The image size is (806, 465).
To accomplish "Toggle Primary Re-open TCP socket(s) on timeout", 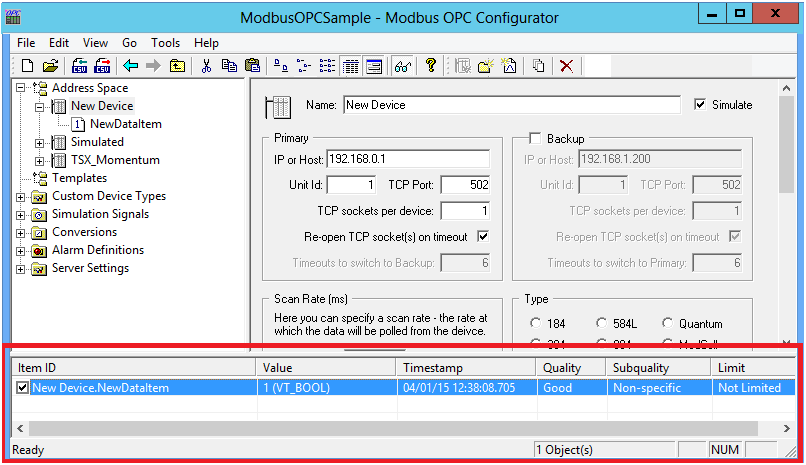I will 483,237.
